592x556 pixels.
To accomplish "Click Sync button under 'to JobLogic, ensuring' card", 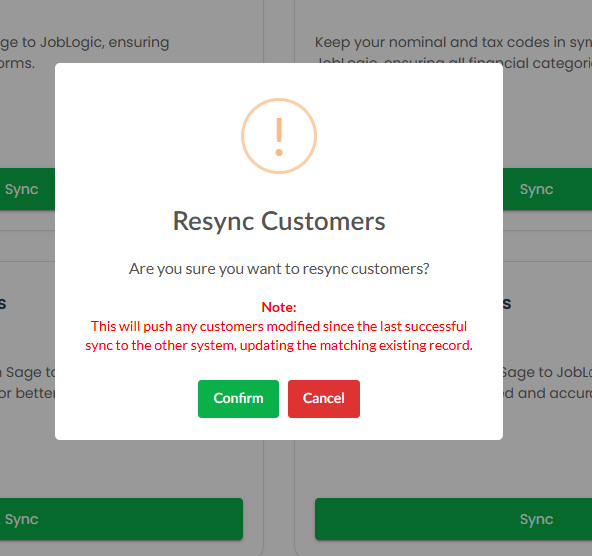I will (27, 189).
